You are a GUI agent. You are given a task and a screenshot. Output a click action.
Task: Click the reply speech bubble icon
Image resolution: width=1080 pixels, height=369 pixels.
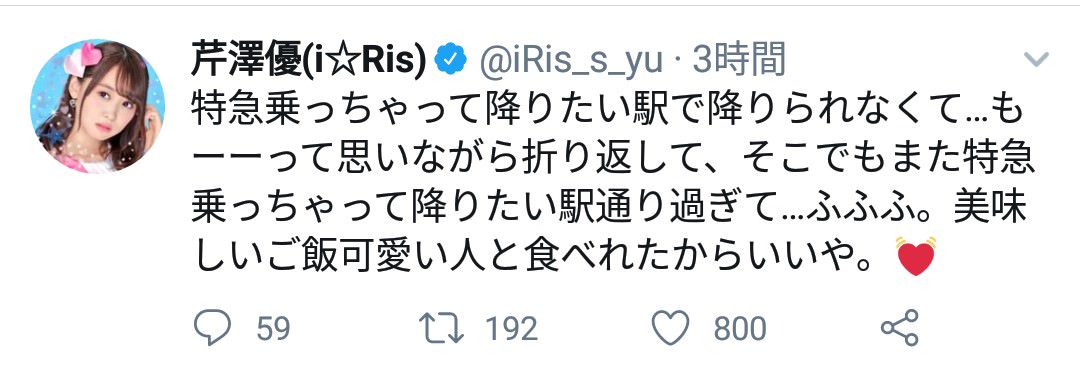[x=213, y=328]
